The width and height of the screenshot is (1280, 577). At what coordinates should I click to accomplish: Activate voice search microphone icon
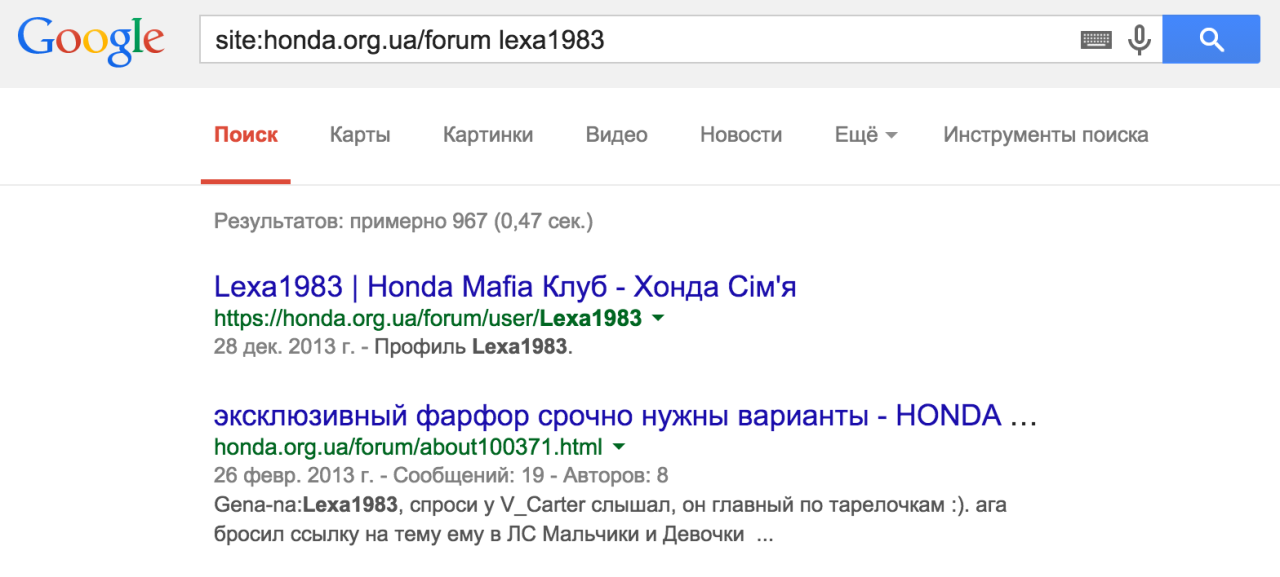pos(1139,40)
